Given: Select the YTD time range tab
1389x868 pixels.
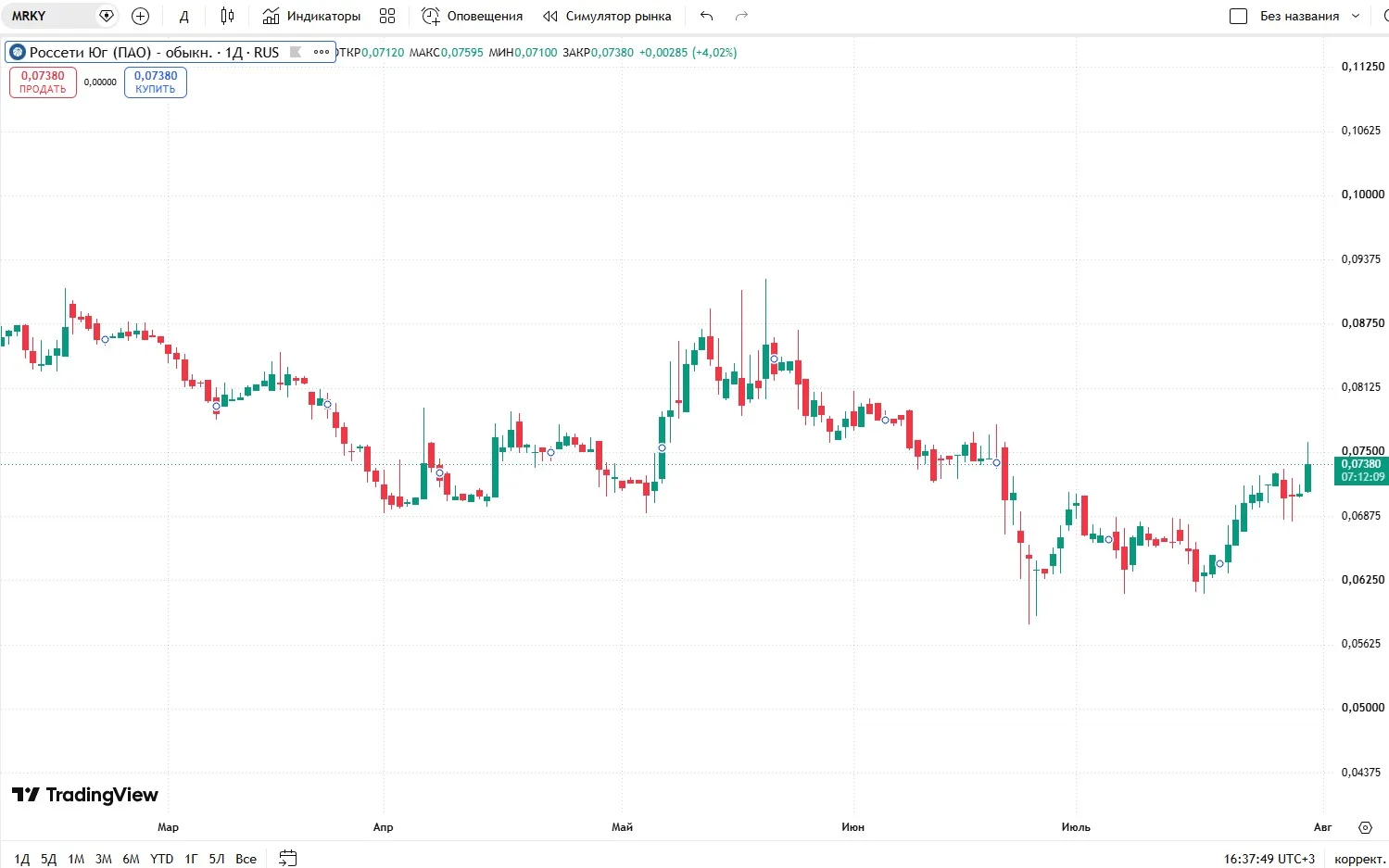Looking at the screenshot, I should tap(161, 859).
